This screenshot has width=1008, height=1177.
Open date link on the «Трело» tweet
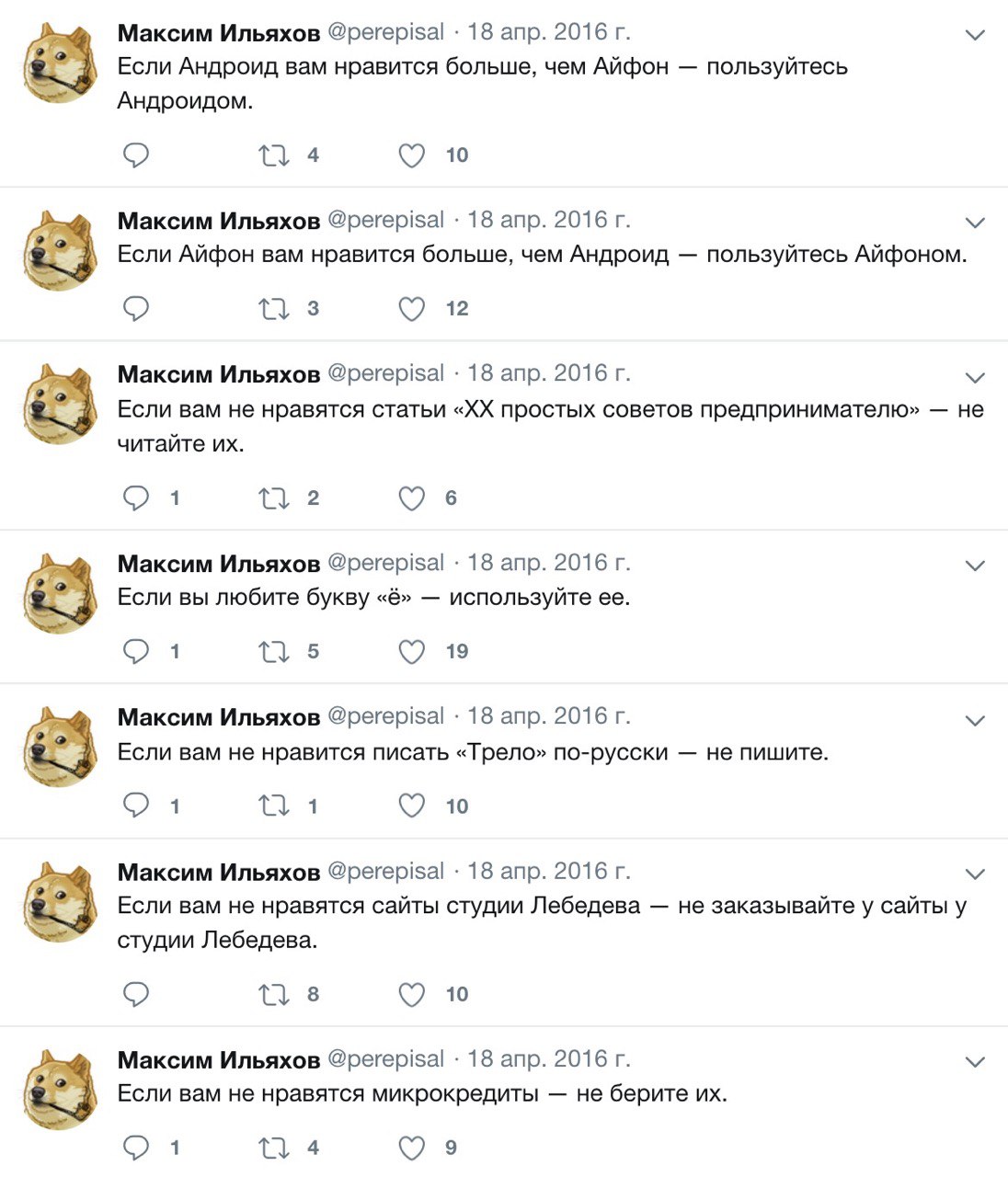pos(549,716)
